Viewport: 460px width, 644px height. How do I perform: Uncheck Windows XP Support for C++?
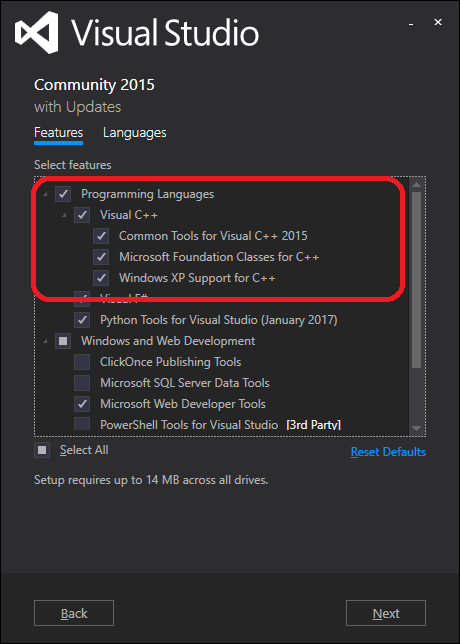[101, 278]
